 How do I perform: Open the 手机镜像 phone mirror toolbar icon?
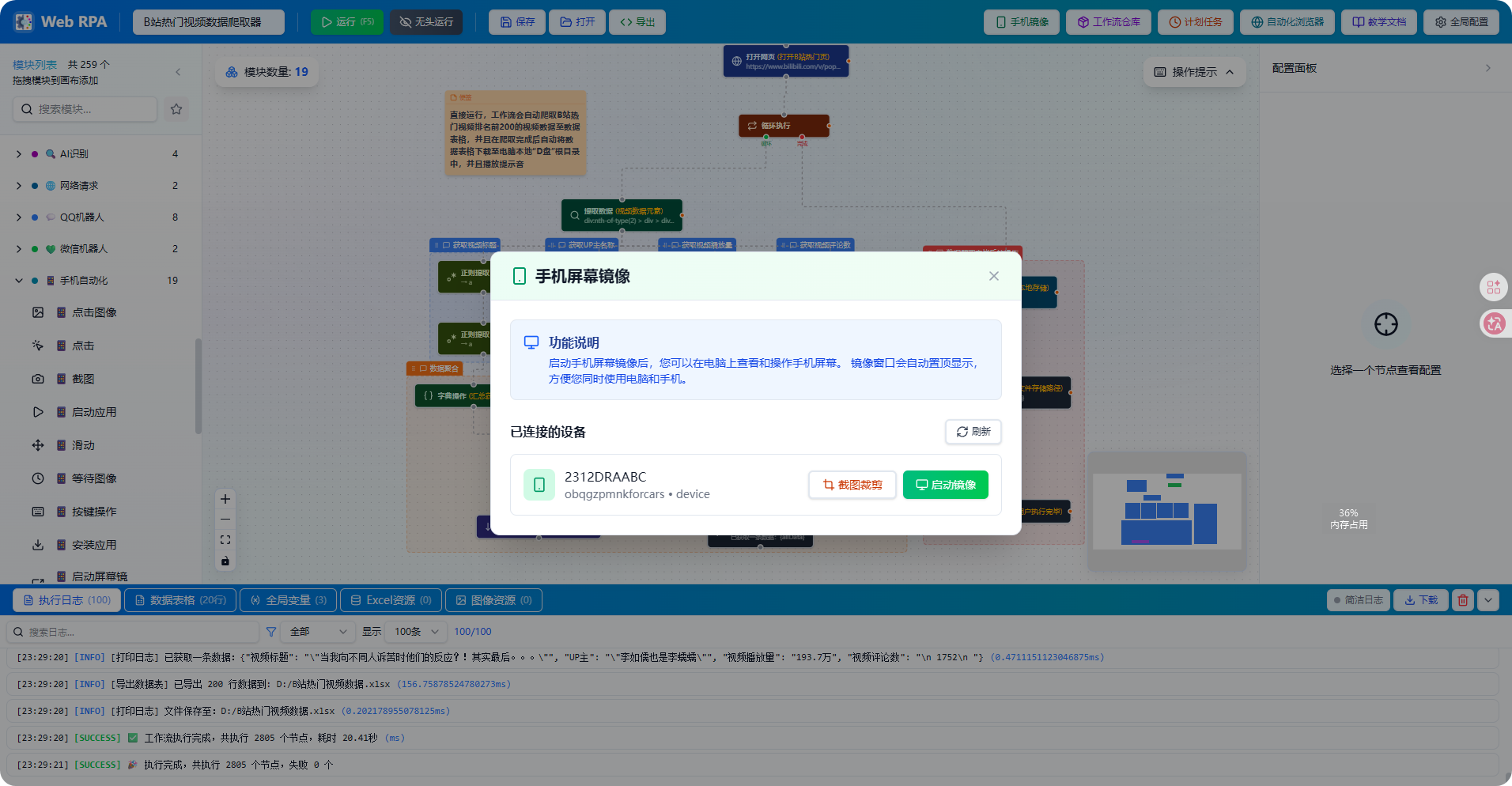click(1021, 21)
